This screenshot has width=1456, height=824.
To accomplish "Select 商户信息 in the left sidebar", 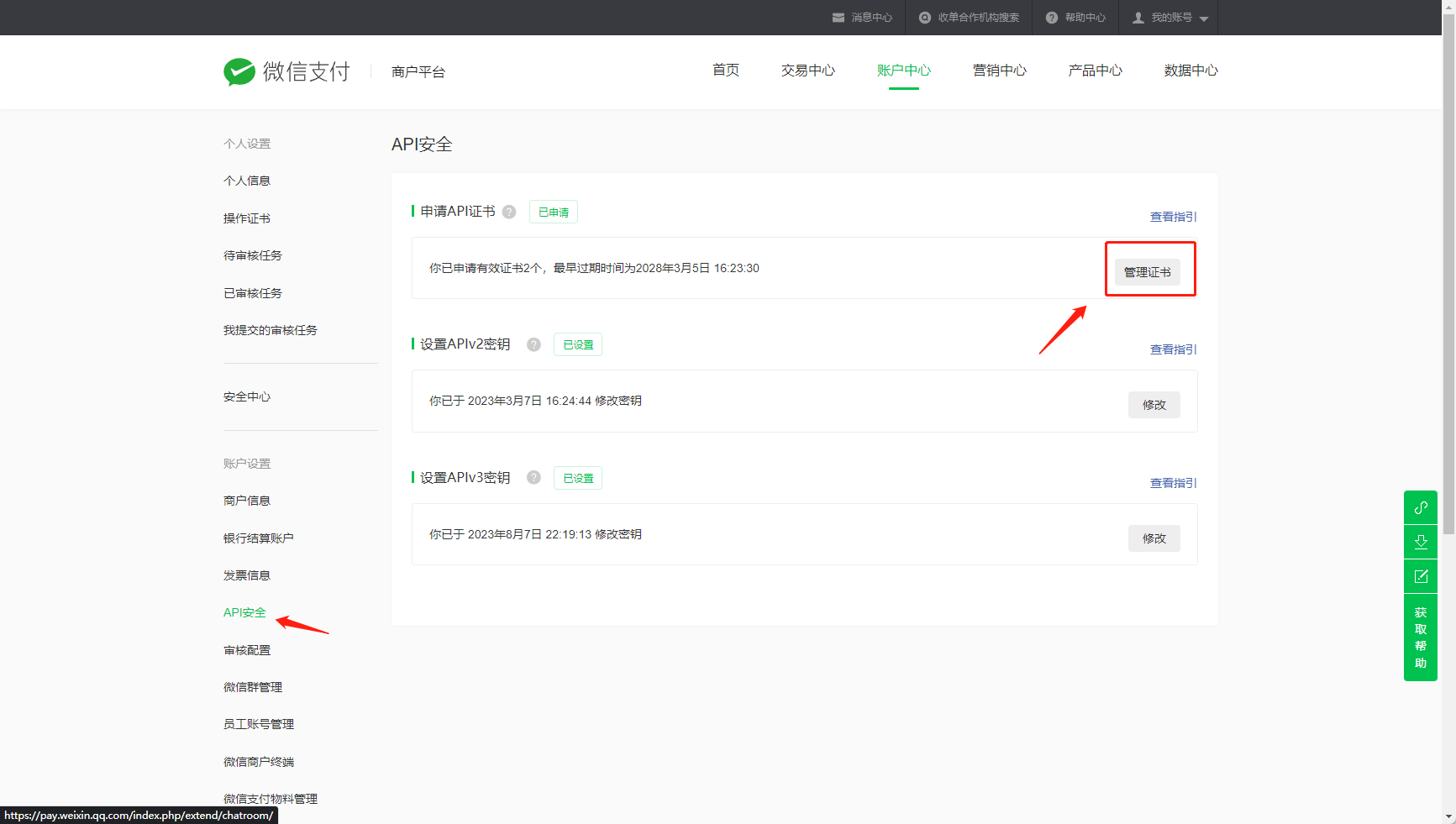I will [247, 501].
